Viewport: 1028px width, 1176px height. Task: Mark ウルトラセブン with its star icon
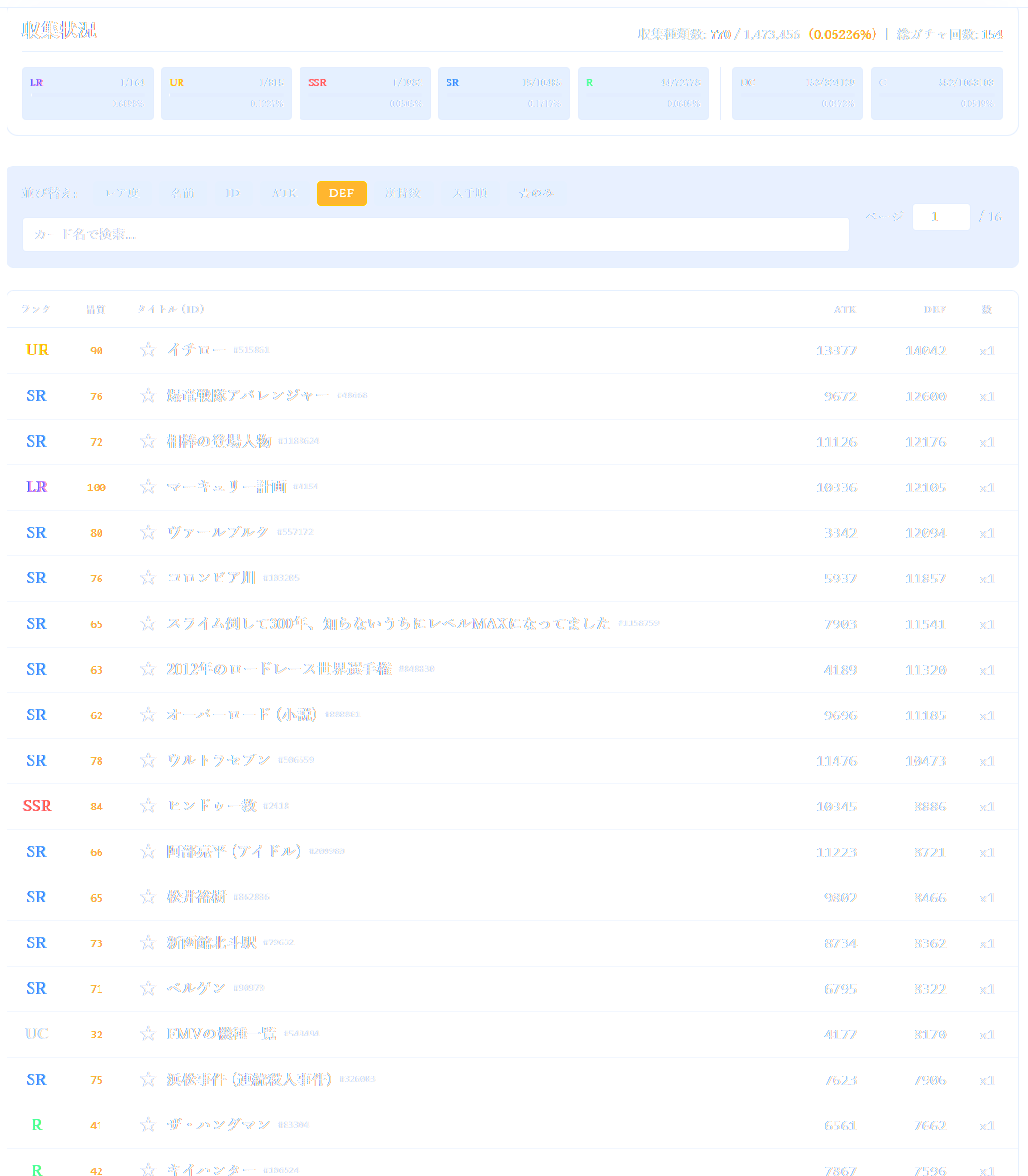click(x=147, y=760)
